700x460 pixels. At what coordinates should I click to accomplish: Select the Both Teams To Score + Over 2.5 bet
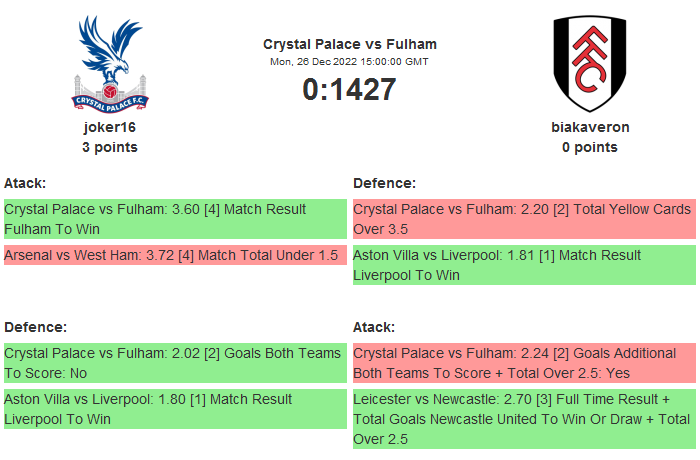pos(522,362)
